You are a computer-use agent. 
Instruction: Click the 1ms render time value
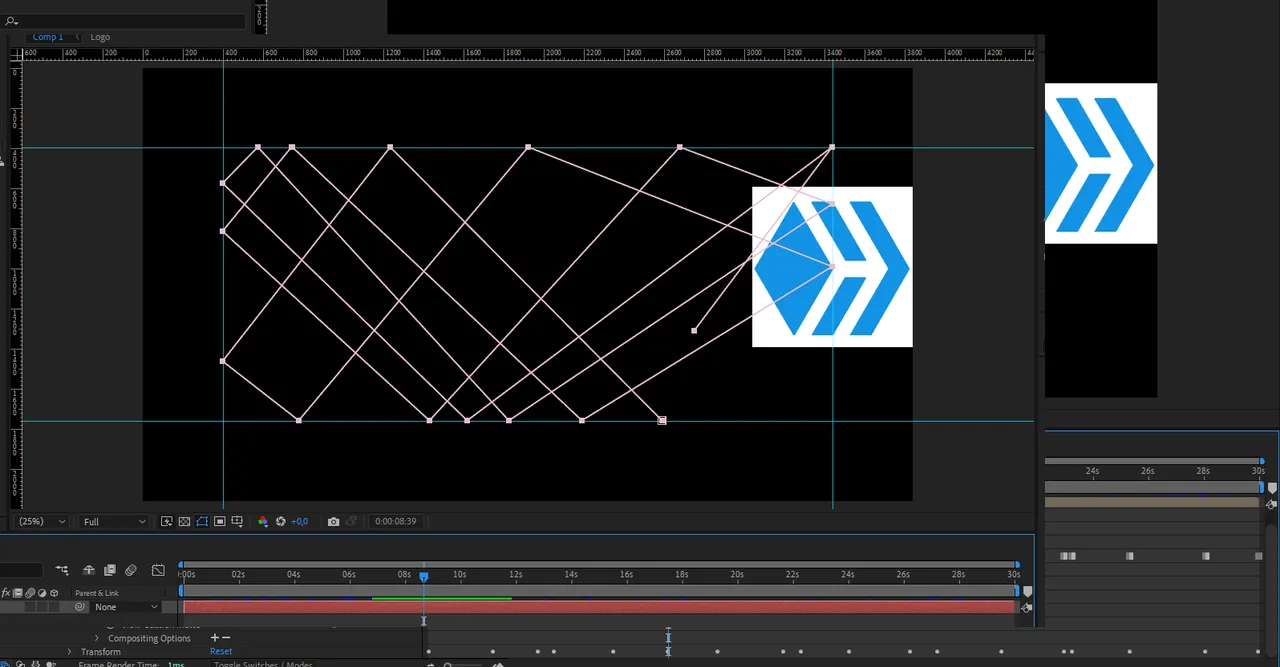click(176, 664)
